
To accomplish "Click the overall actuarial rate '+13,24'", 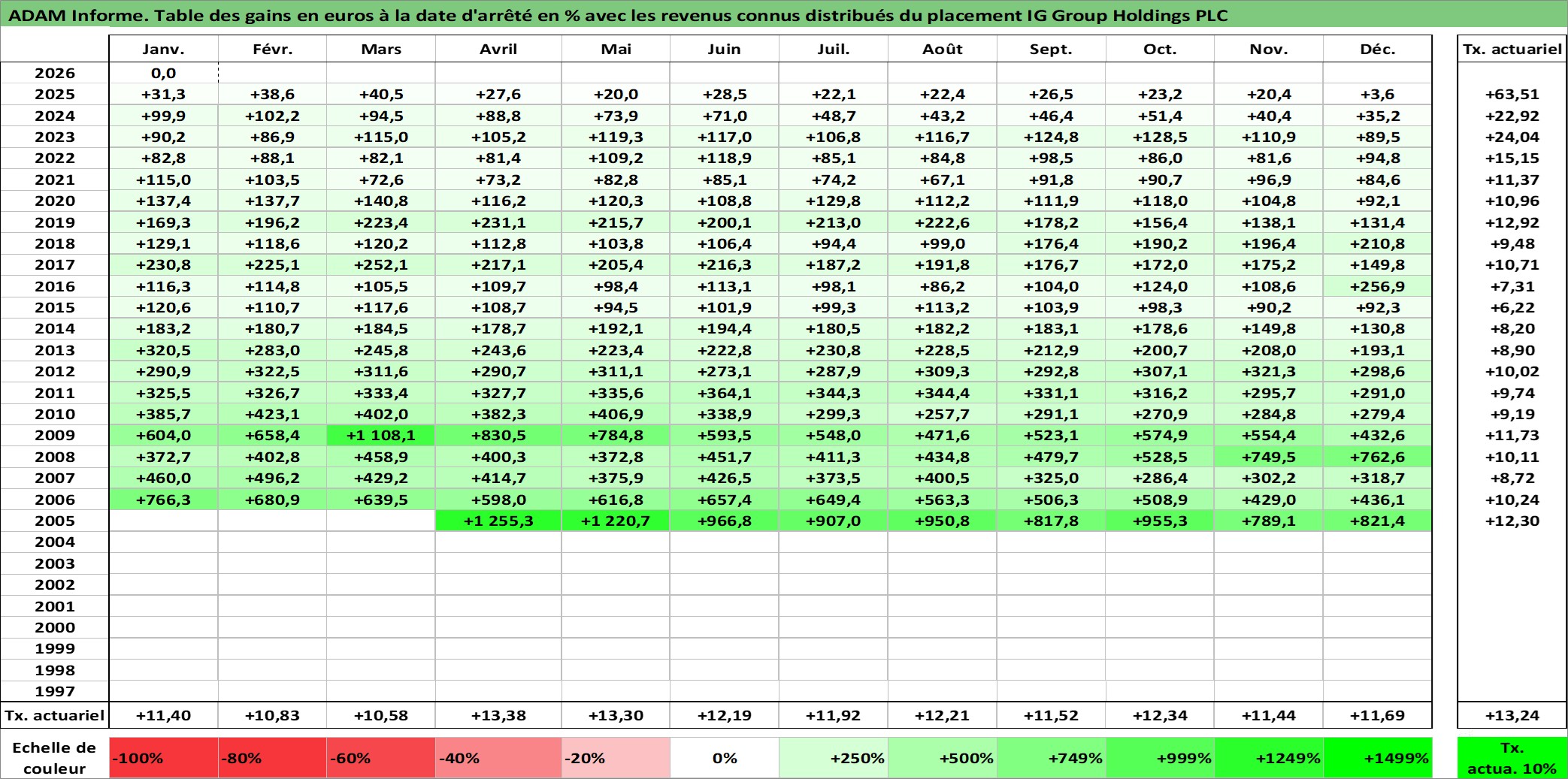I will click(x=1512, y=715).
